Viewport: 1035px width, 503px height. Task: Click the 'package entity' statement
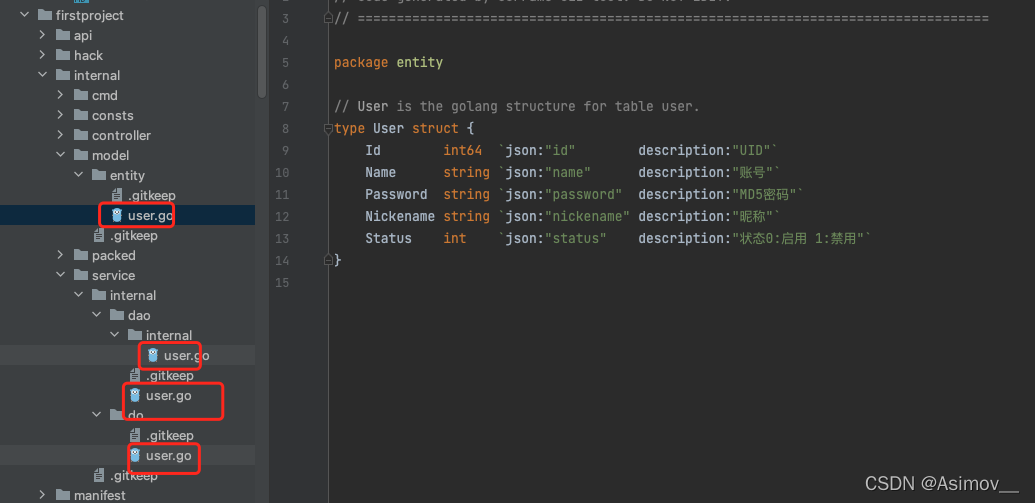(388, 63)
